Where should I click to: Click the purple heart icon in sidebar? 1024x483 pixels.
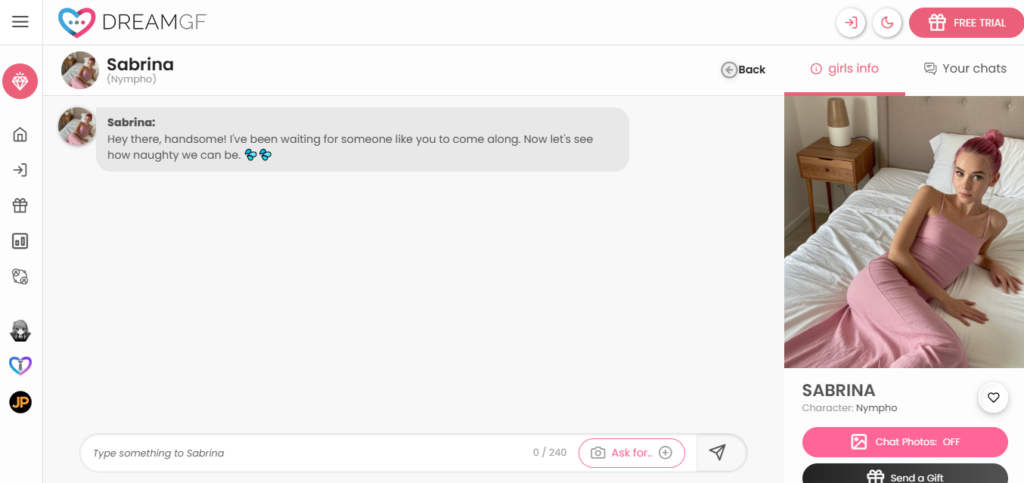20,366
